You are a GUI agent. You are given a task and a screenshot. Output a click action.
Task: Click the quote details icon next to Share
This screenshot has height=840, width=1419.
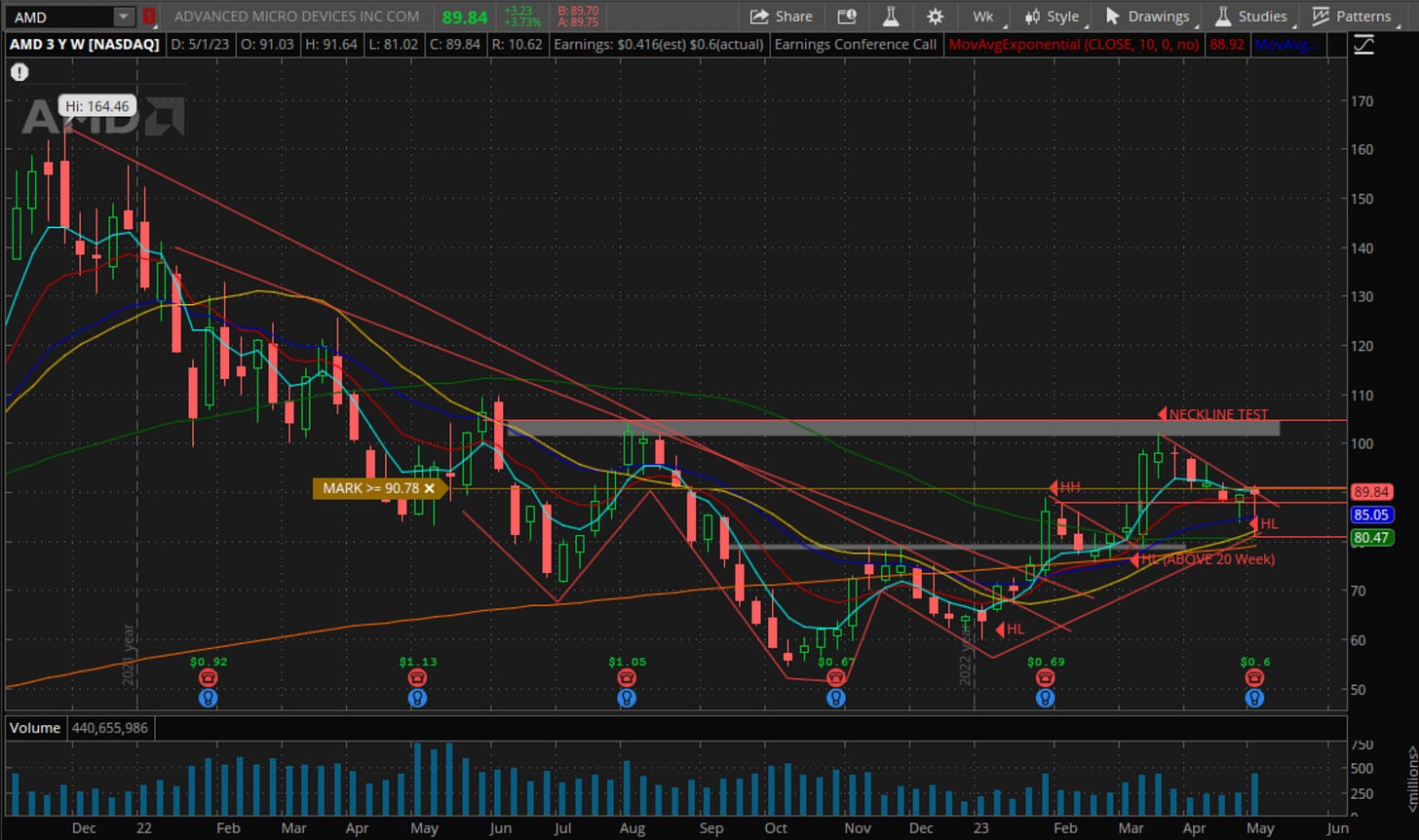[x=846, y=16]
